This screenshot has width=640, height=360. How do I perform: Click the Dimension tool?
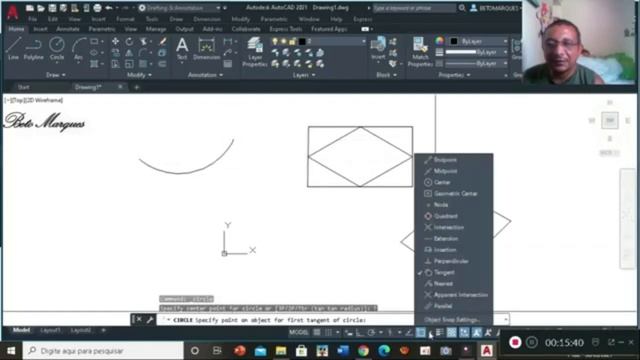pos(207,48)
